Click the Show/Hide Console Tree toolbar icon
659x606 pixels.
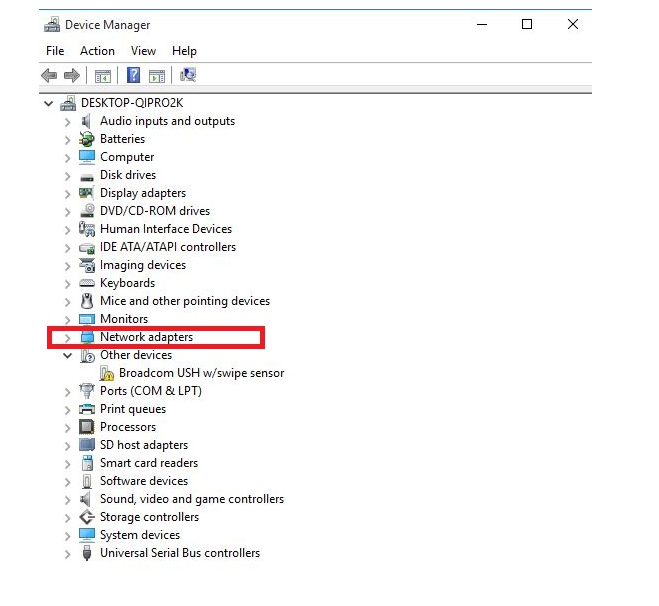click(103, 76)
